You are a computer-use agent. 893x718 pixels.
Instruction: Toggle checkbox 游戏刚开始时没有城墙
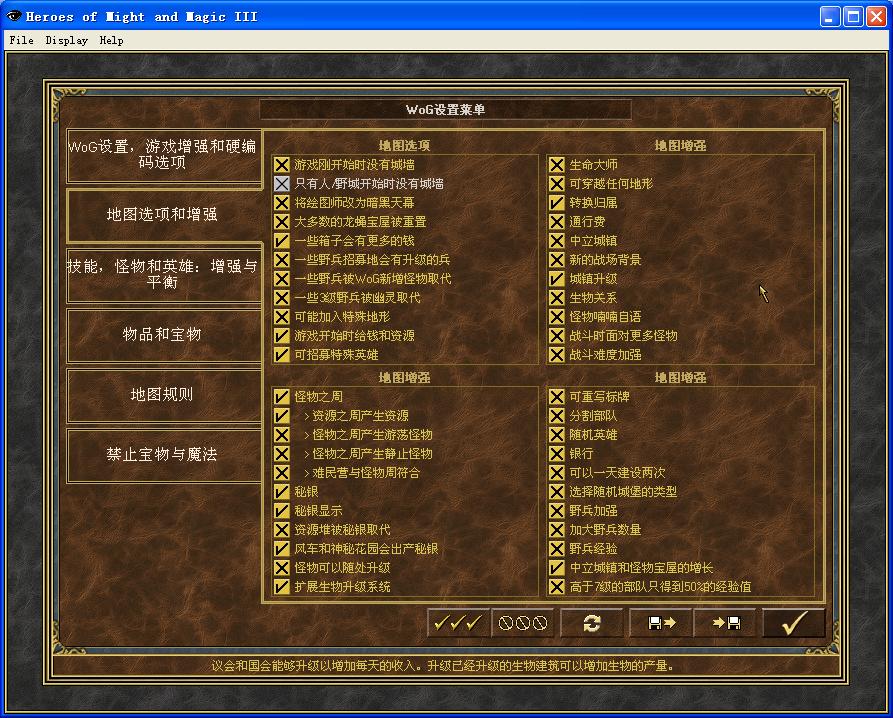coord(281,165)
